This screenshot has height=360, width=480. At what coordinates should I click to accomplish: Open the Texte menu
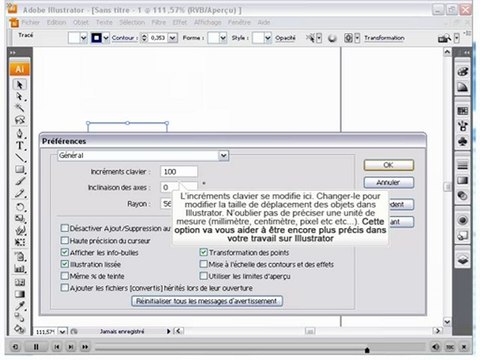click(x=104, y=22)
